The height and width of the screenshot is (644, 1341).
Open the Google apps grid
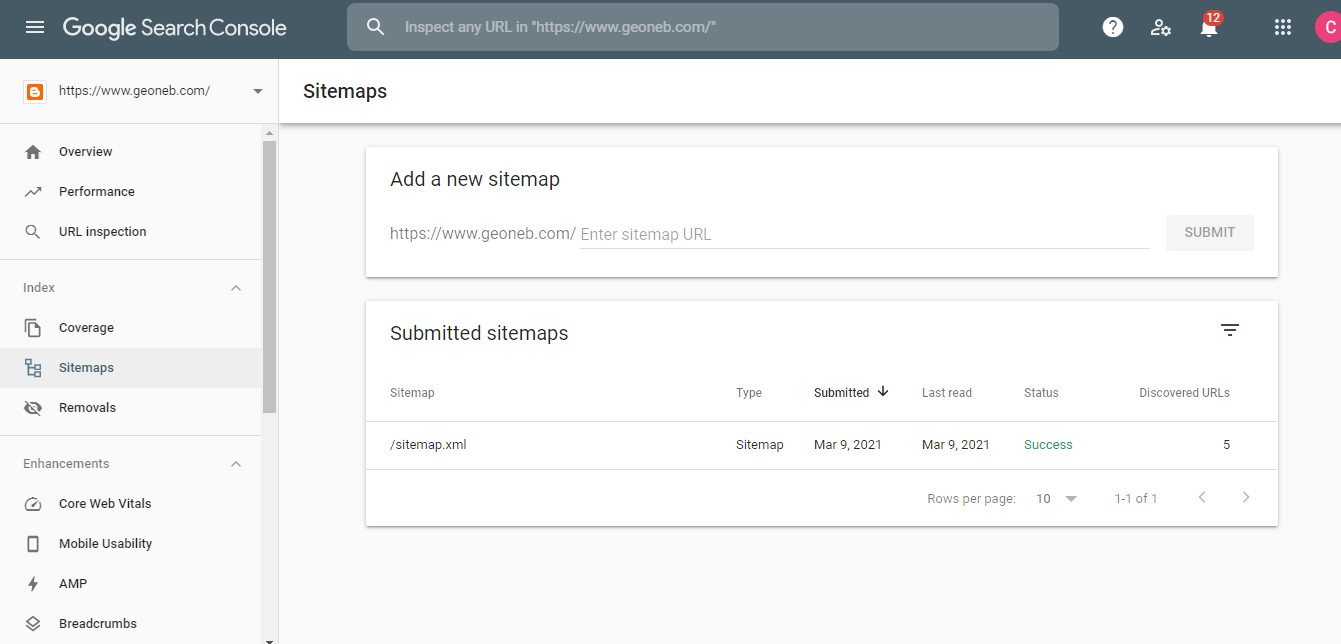click(1283, 28)
